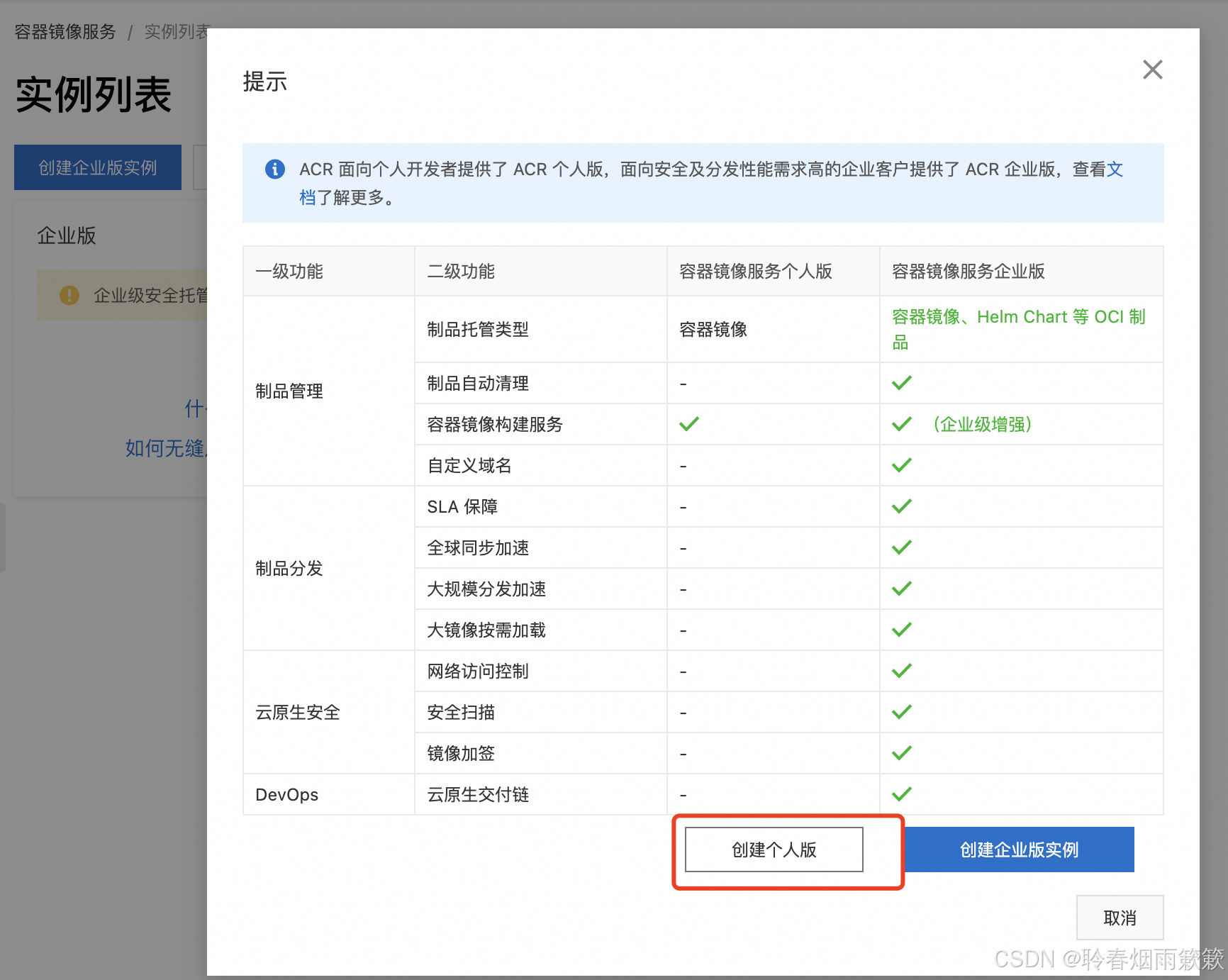Click the orange warning icon beside 企业级安全托管
1228x980 pixels.
coord(69,295)
